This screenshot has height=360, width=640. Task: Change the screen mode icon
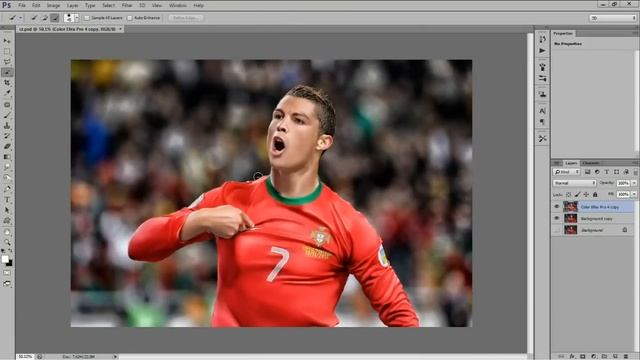(7, 283)
